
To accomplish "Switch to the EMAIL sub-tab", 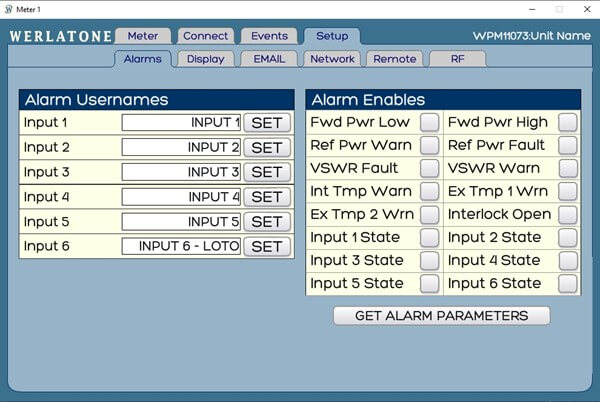I will pyautogui.click(x=269, y=59).
